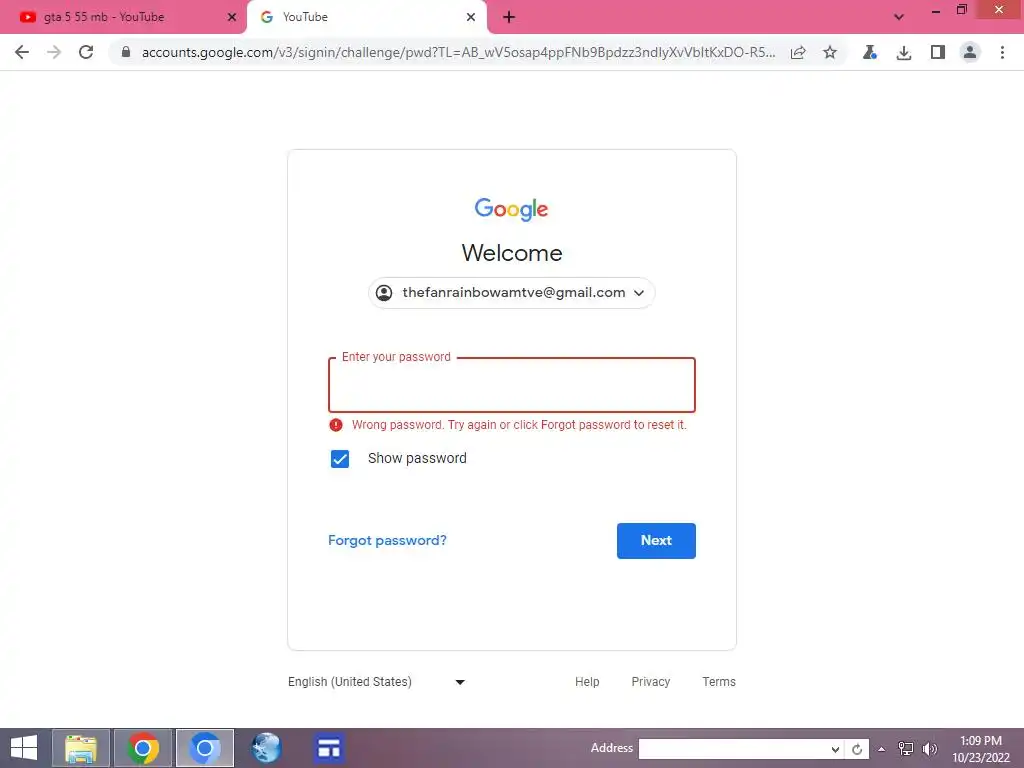Bookmark this page with the star icon
Viewport: 1024px width, 768px height.
[x=829, y=52]
